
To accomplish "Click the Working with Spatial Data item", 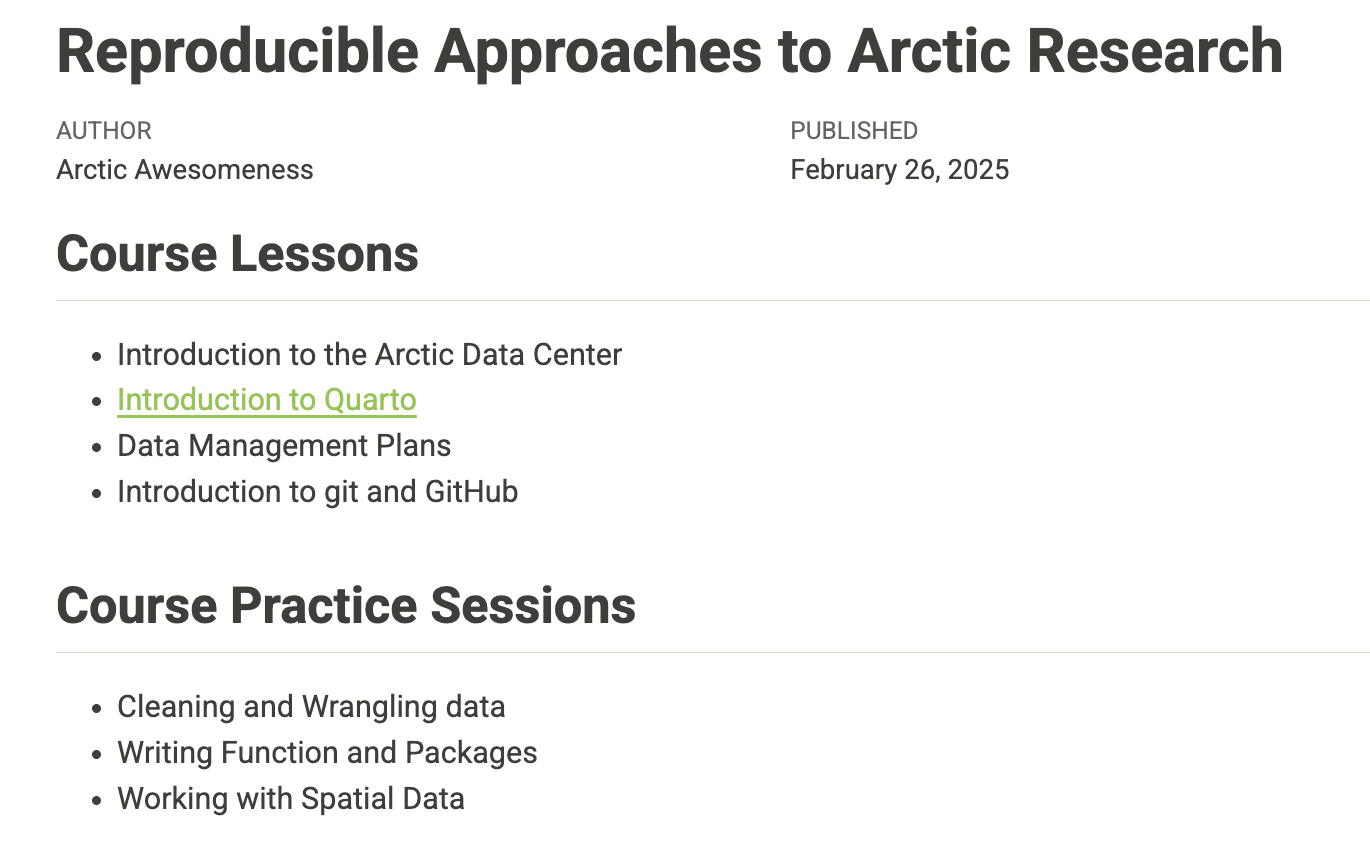I will click(290, 799).
